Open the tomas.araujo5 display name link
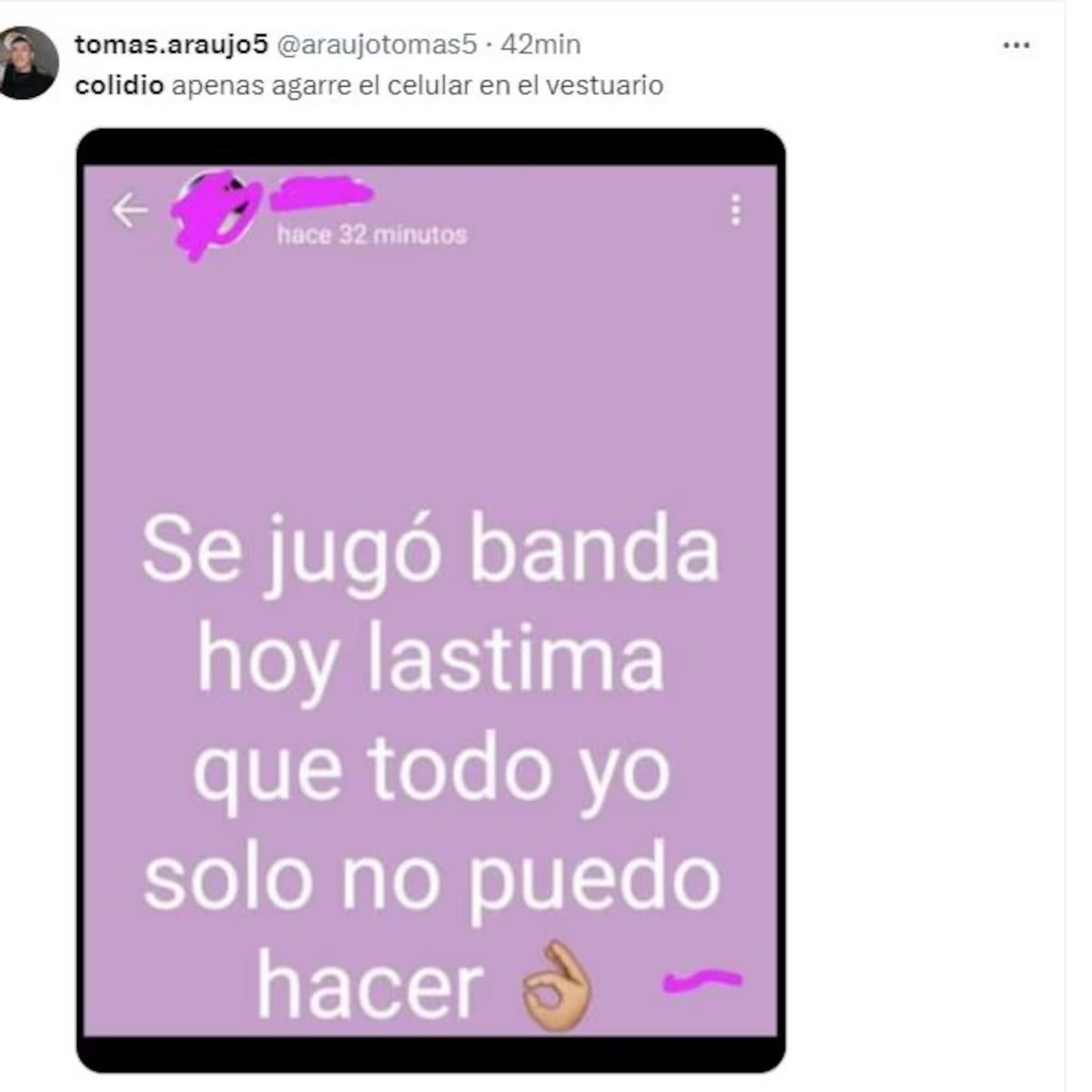 pos(172,44)
